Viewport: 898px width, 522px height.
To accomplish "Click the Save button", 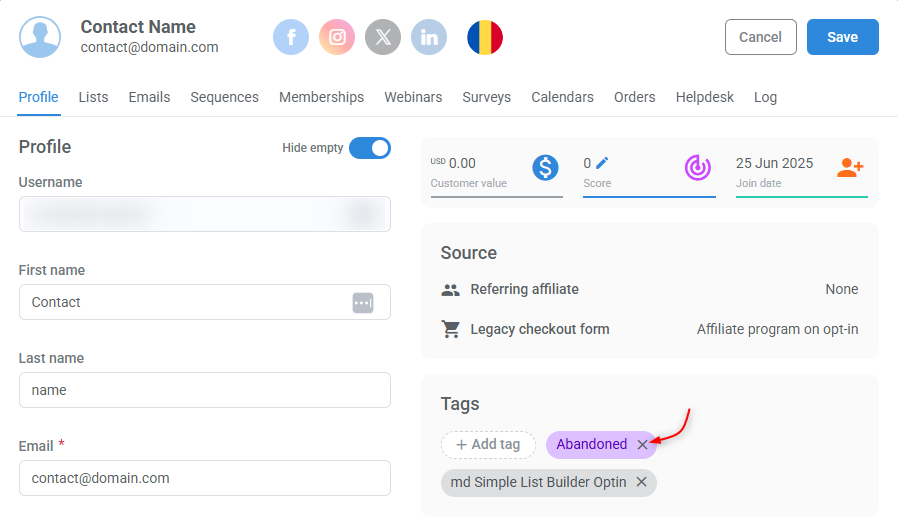I will pyautogui.click(x=842, y=37).
